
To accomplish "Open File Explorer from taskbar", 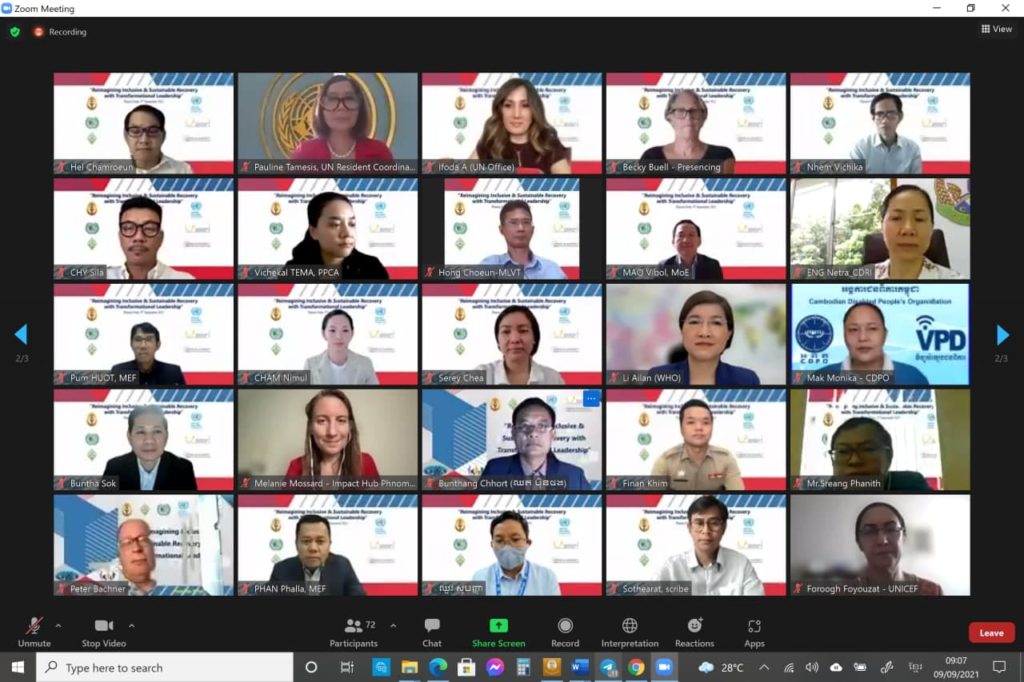I will click(409, 667).
